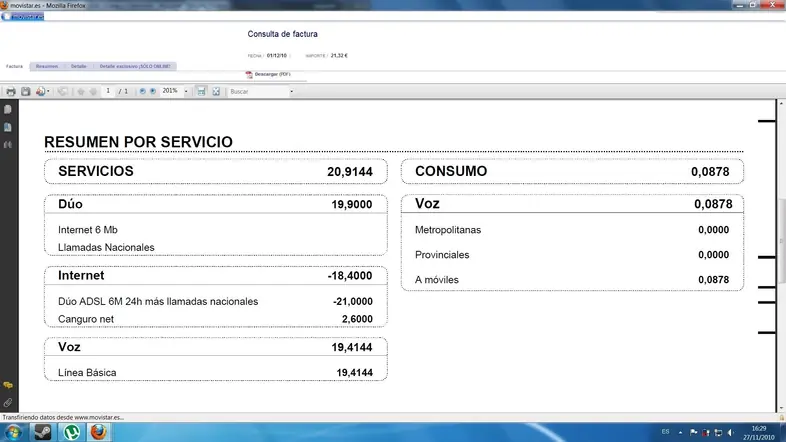Click the Línea Básica amount 19,4144

354,373
